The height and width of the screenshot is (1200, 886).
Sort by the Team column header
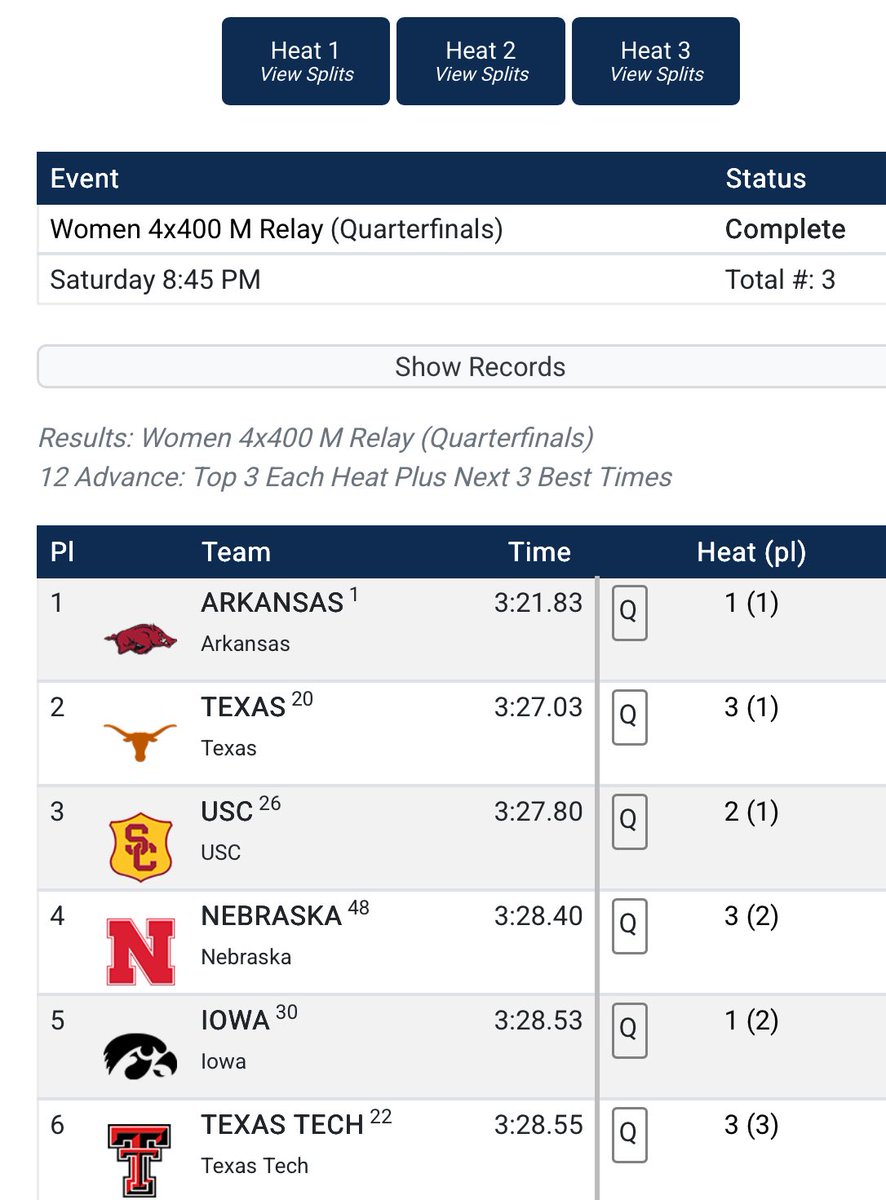coord(236,552)
